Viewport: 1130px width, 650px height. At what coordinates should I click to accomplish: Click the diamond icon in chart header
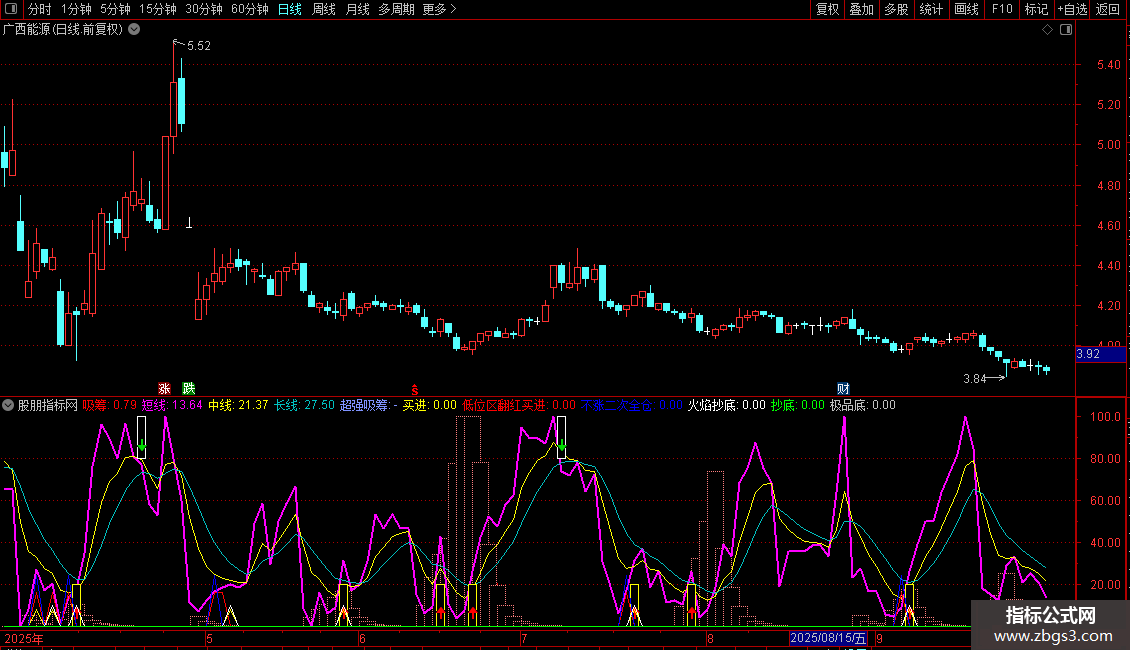tap(1048, 30)
